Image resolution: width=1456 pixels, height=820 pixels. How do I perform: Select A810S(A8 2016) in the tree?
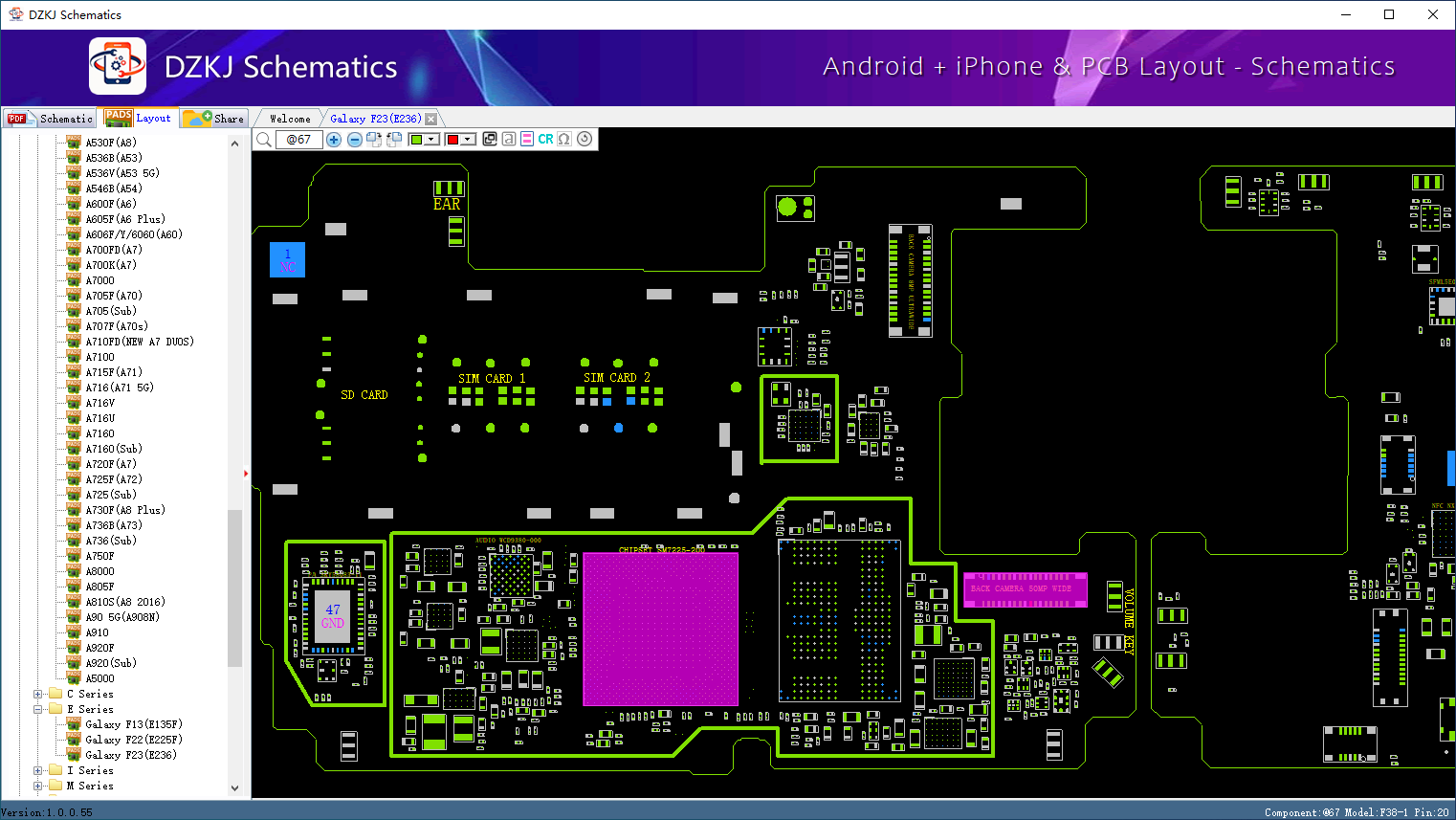pos(125,602)
